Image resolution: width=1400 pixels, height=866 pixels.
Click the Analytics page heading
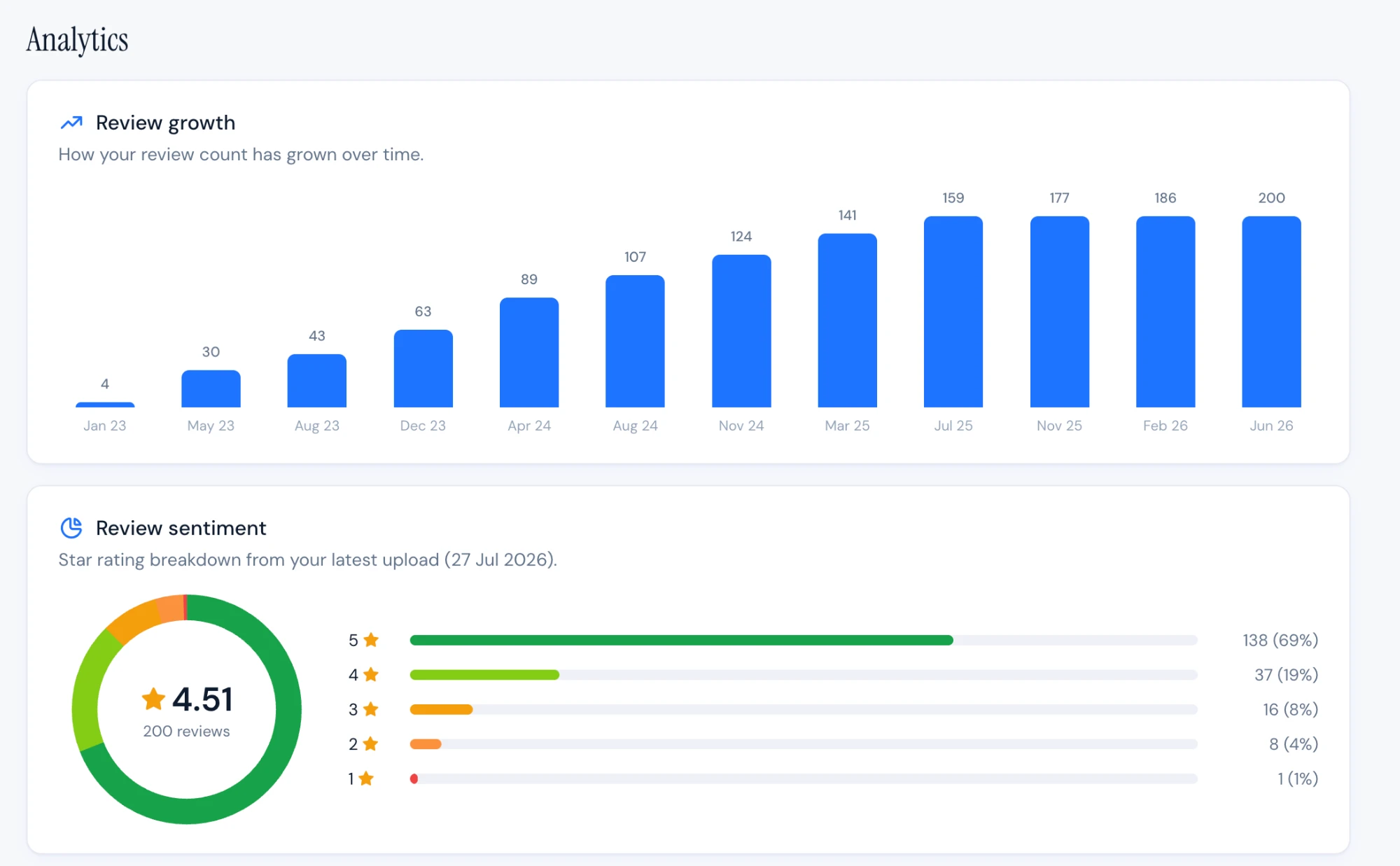(x=78, y=40)
